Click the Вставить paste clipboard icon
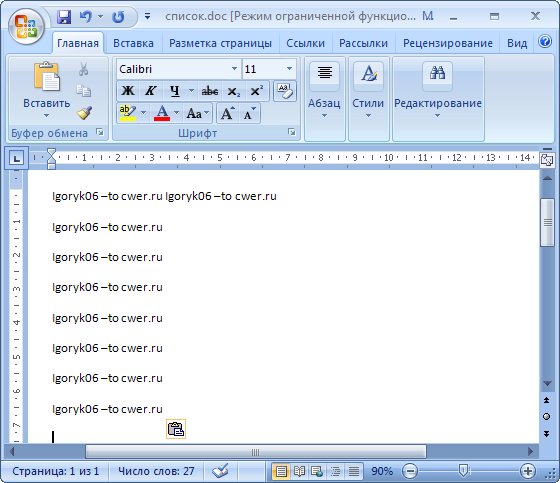Image resolution: width=560 pixels, height=483 pixels. click(46, 76)
